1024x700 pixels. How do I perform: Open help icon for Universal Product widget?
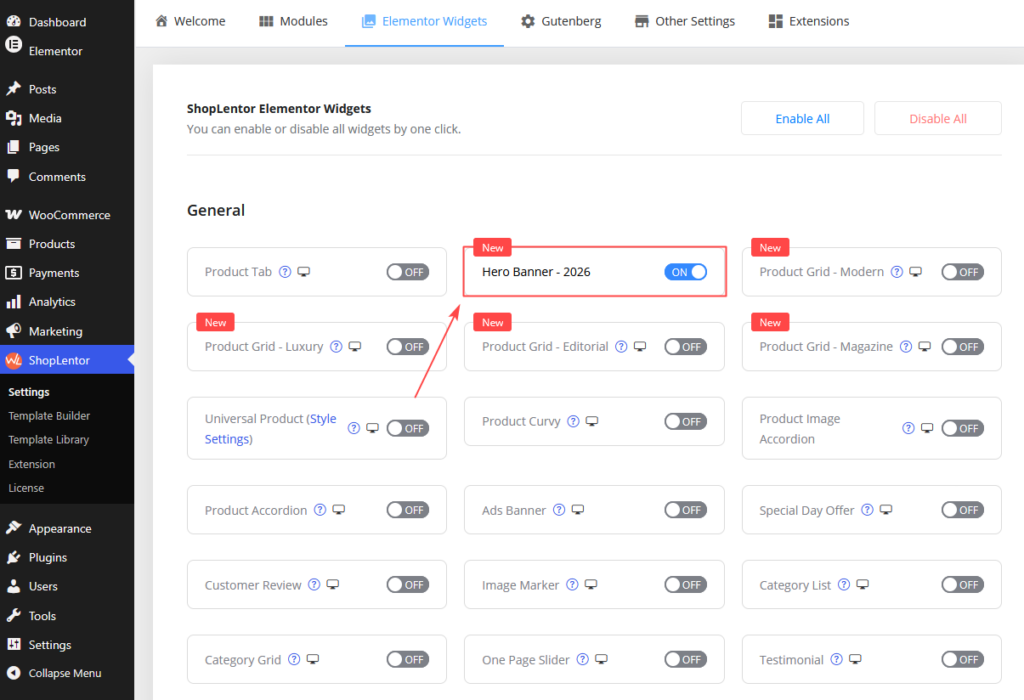coord(353,428)
